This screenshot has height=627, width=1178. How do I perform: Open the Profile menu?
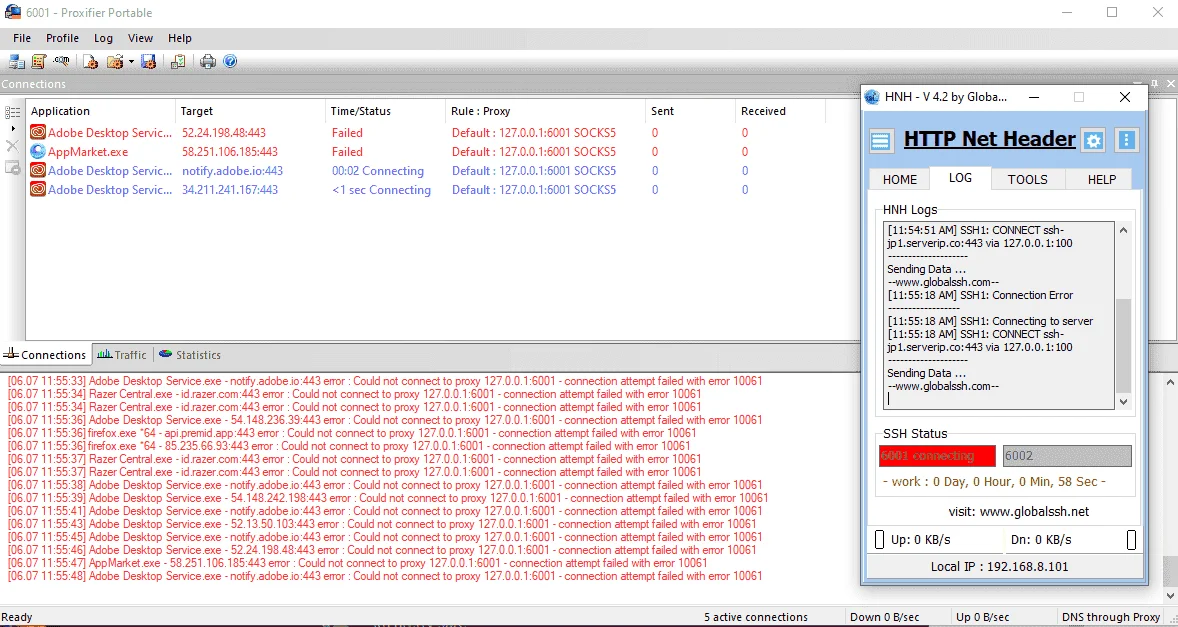point(62,38)
